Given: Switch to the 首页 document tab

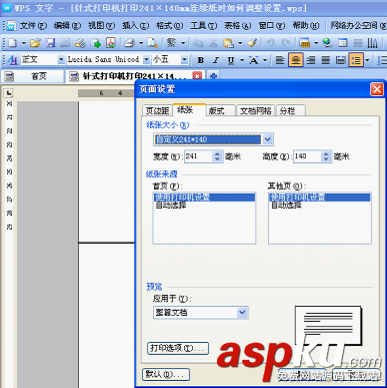Looking at the screenshot, I should pyautogui.click(x=32, y=76).
